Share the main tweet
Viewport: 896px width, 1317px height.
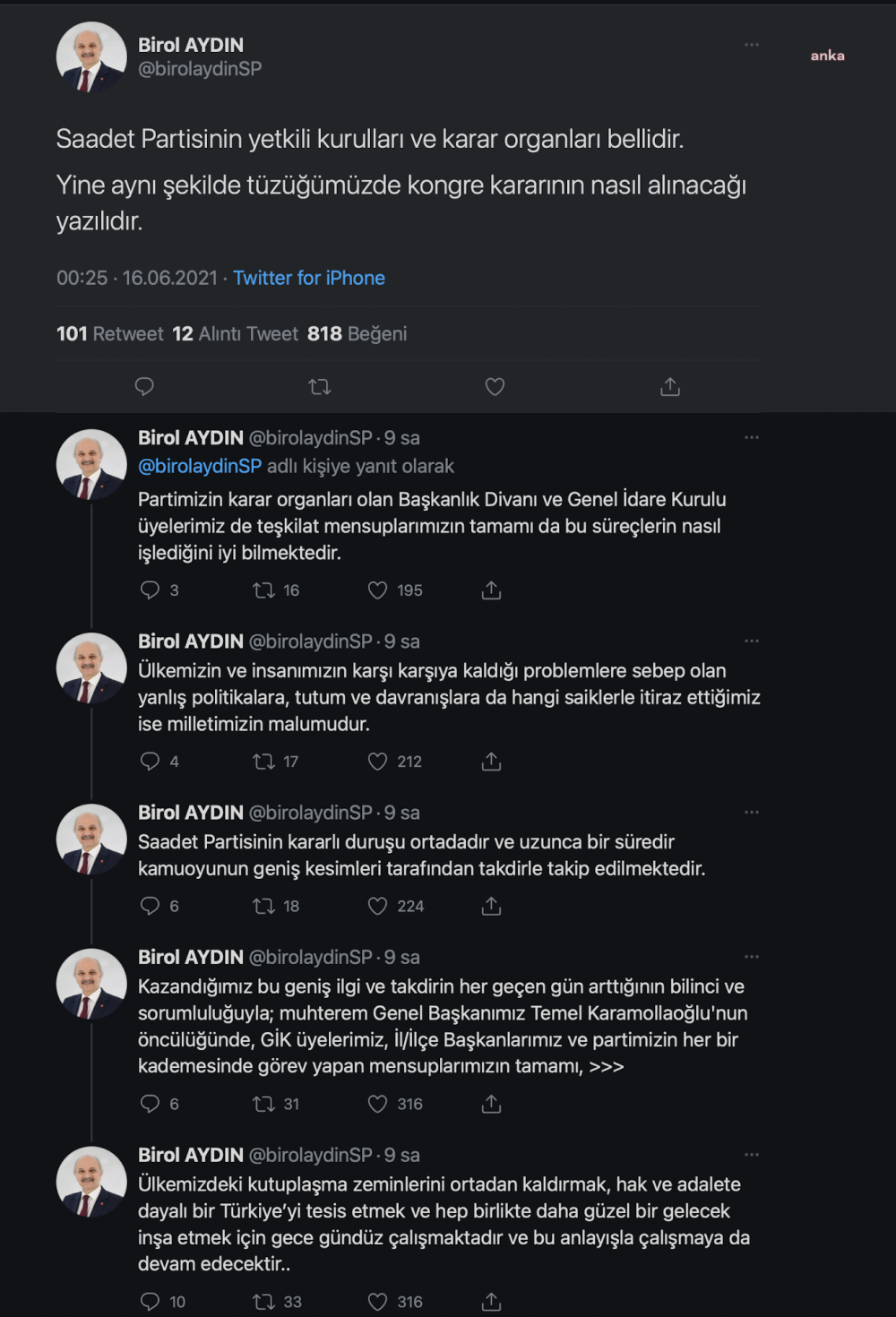click(670, 387)
